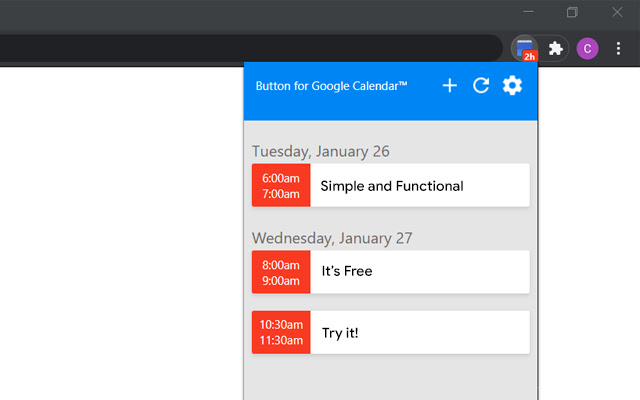
Task: Click the 8:00am–9:00am time block
Action: [x=281, y=272]
